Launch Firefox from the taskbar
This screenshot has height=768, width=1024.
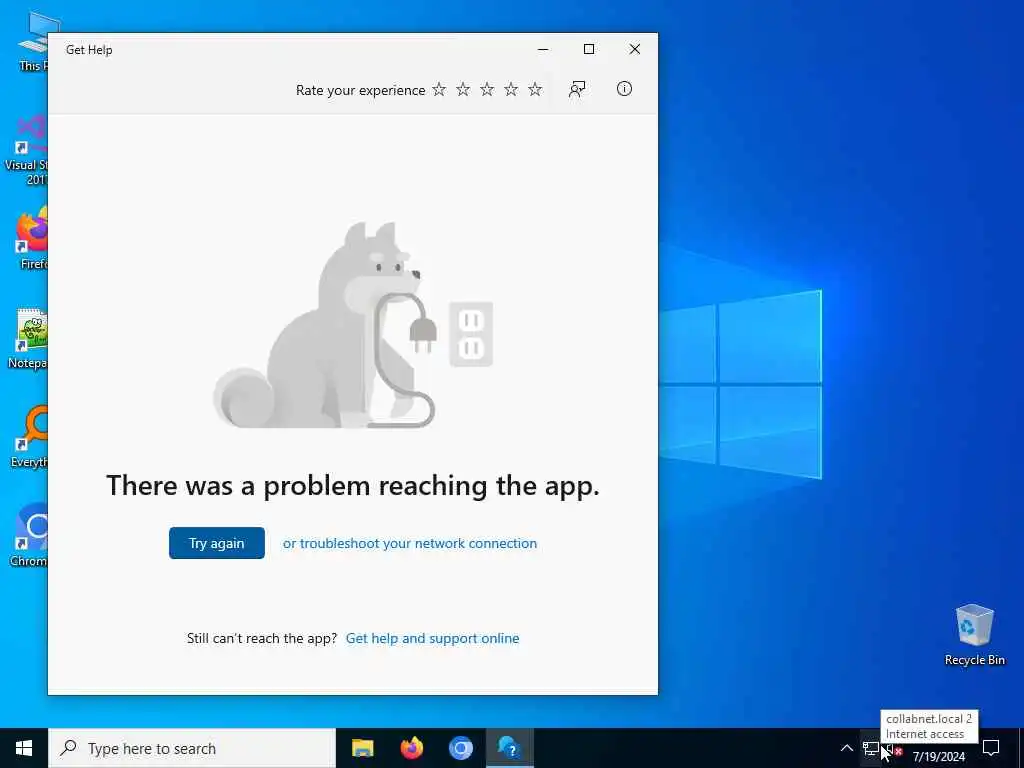411,748
